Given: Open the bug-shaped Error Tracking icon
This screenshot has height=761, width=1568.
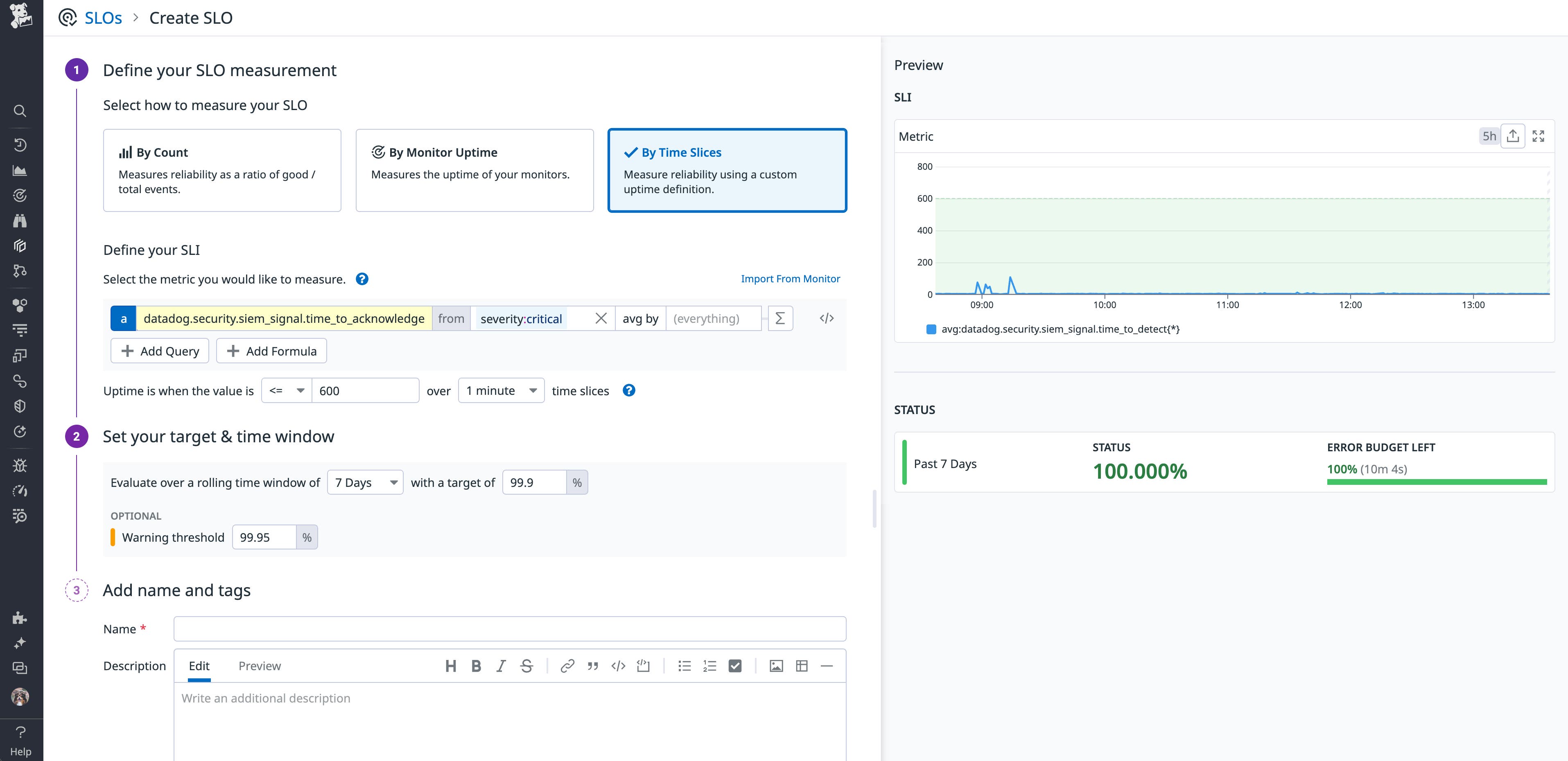Looking at the screenshot, I should (x=20, y=465).
